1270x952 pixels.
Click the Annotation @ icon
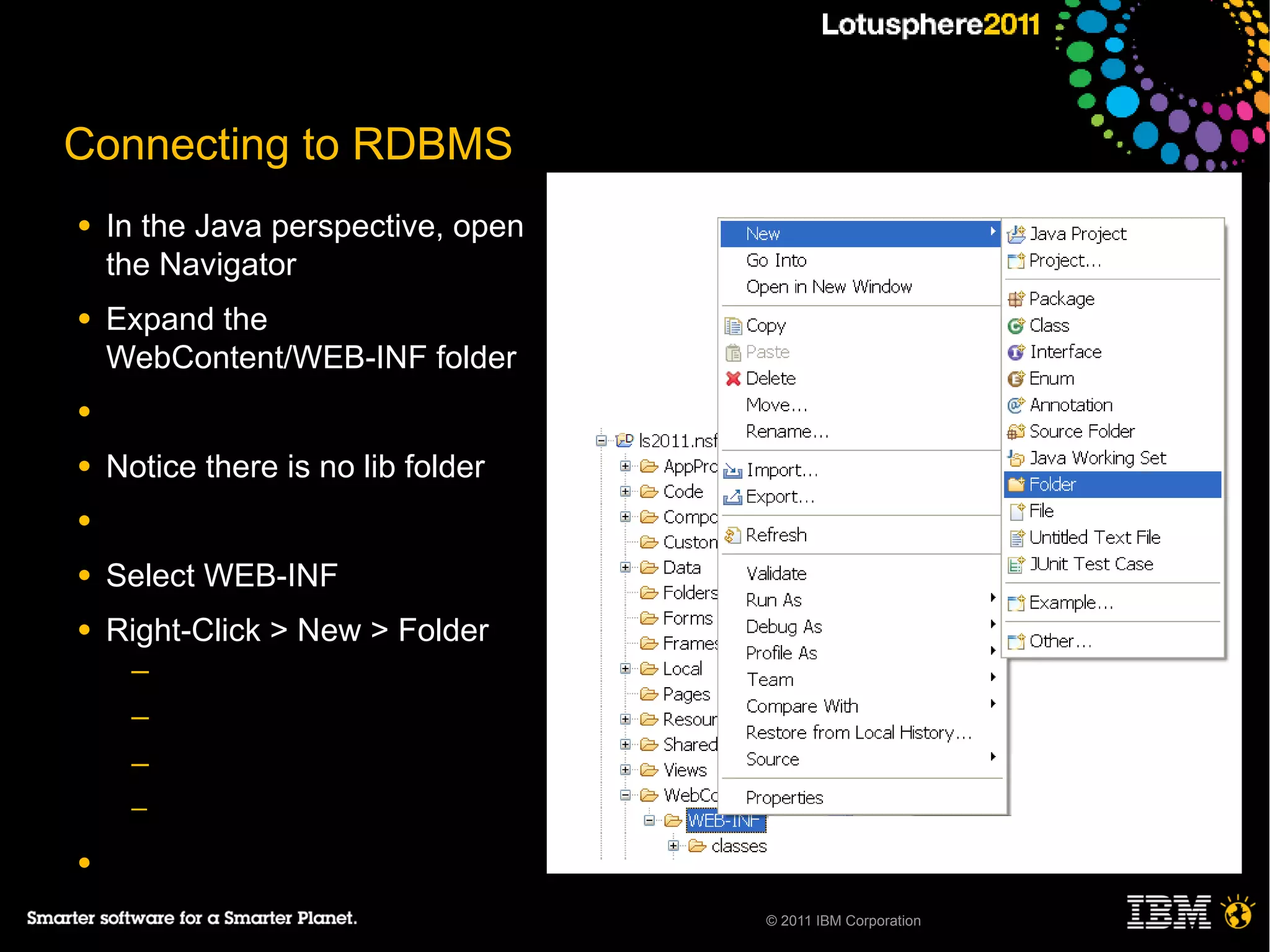pyautogui.click(x=1016, y=405)
